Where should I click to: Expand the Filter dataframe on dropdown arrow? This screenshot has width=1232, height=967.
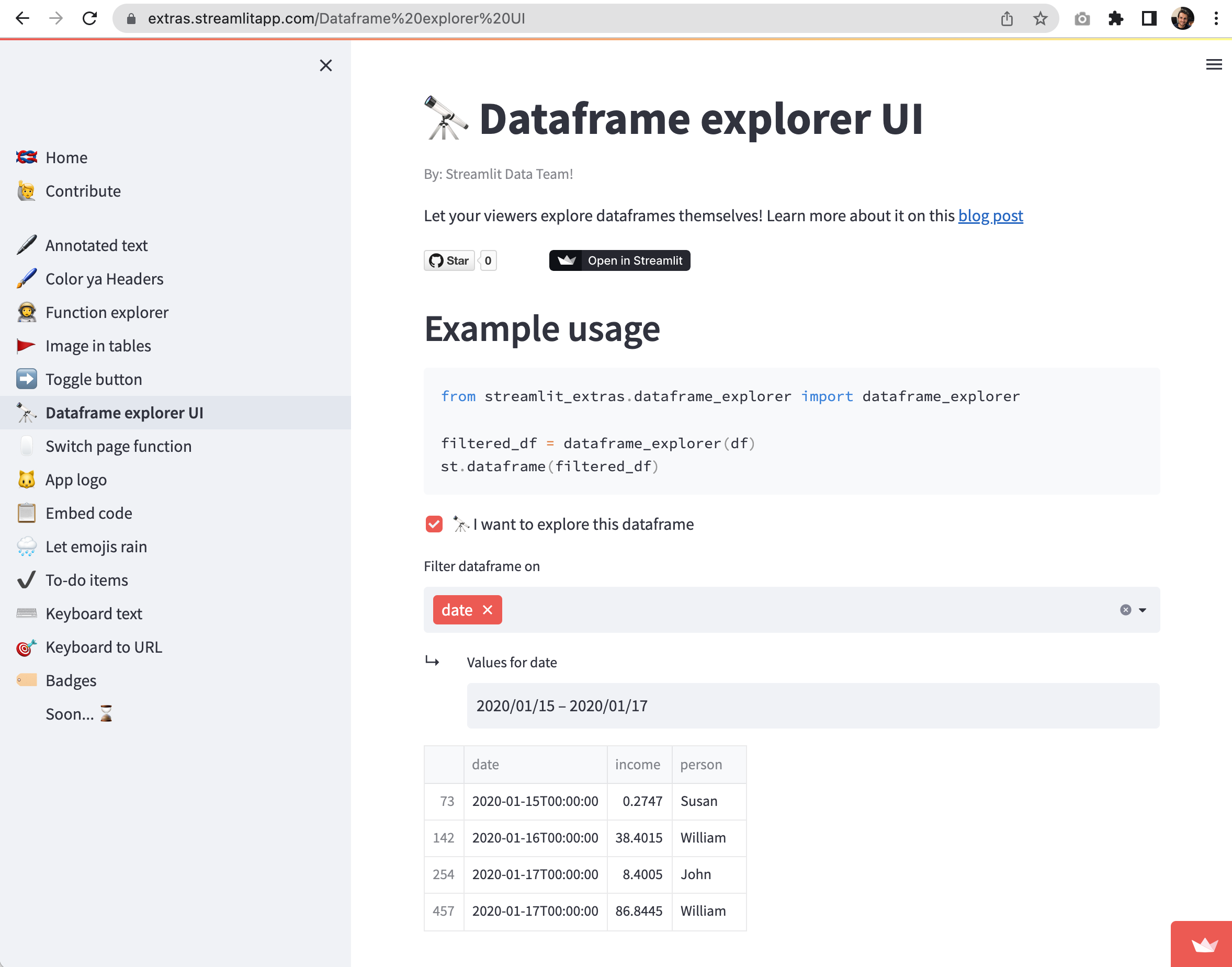(x=1143, y=610)
